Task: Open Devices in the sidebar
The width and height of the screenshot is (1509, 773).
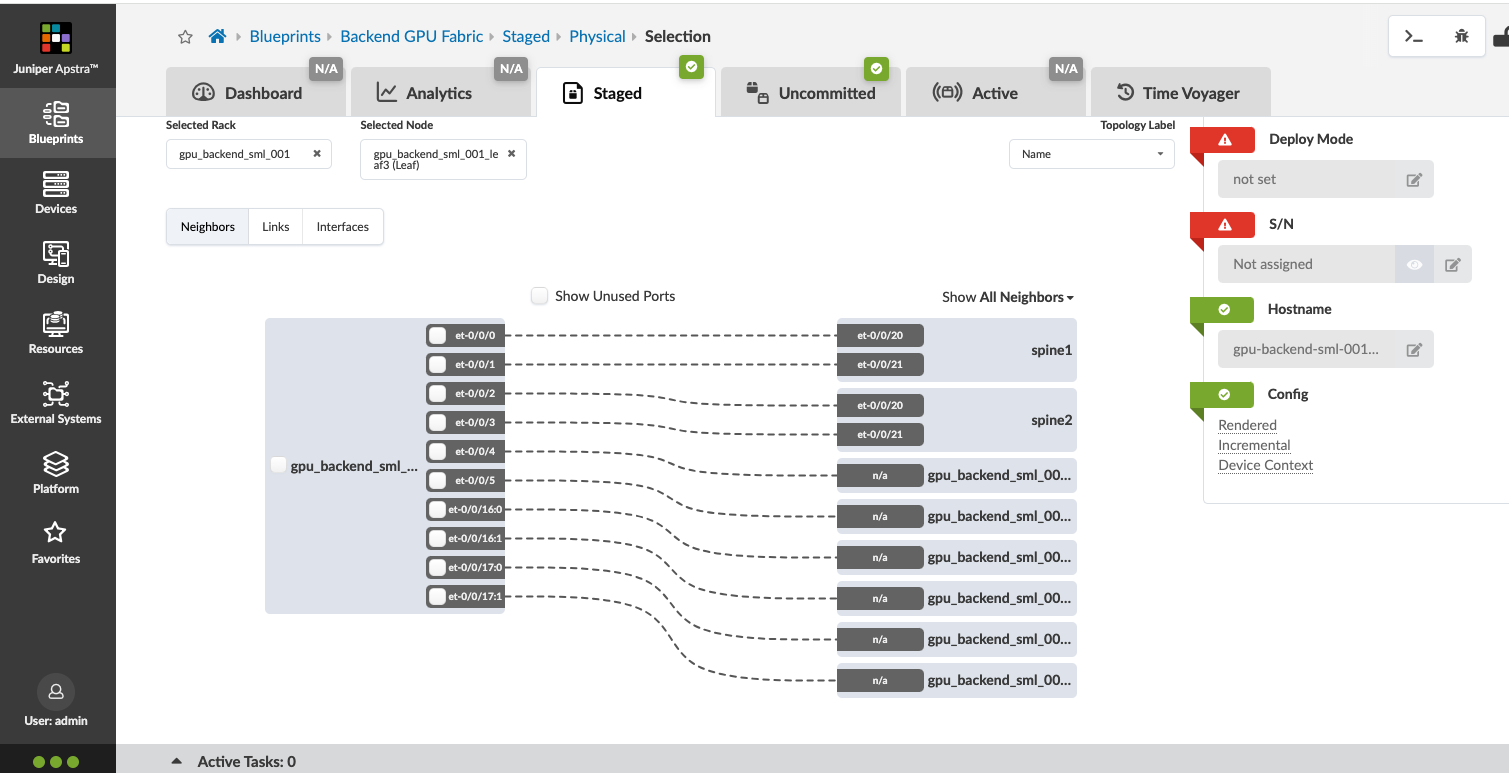Action: (56, 193)
